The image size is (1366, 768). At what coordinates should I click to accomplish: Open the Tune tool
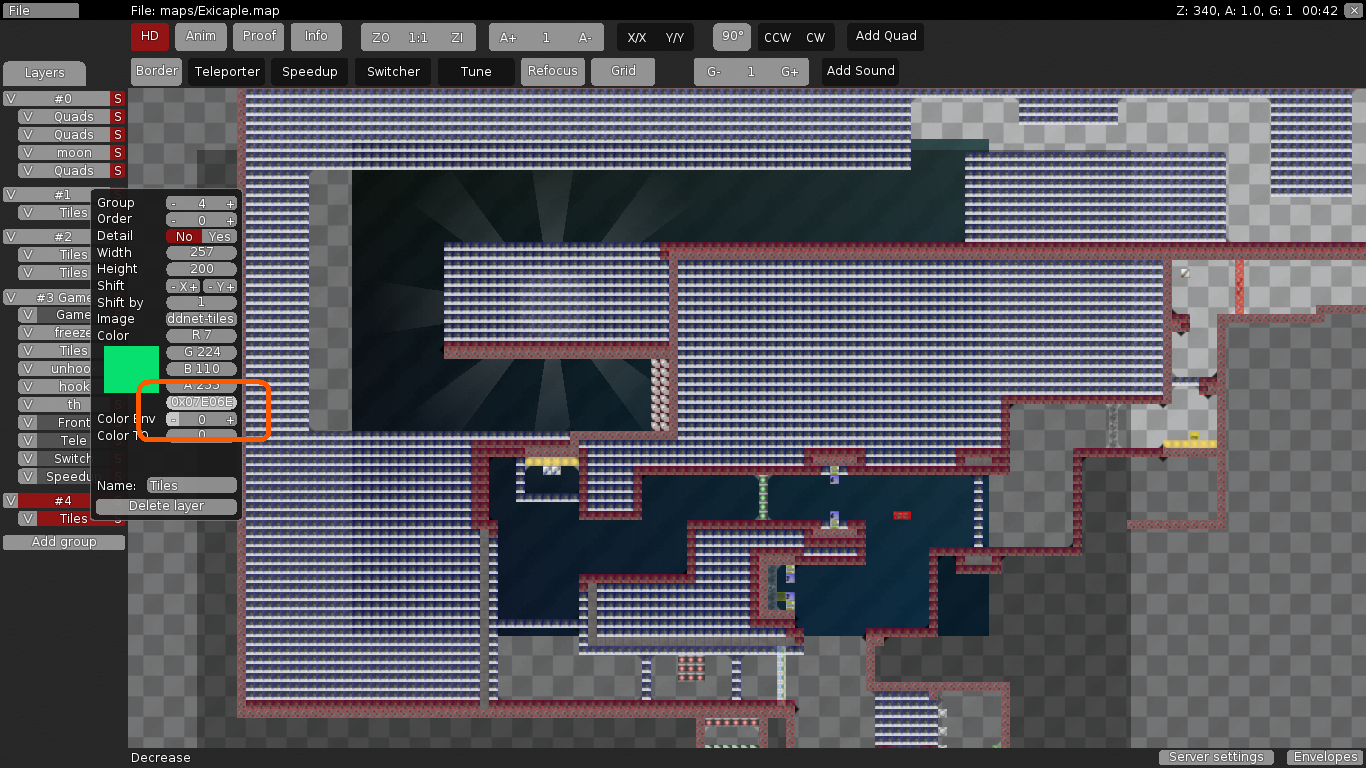pos(475,71)
